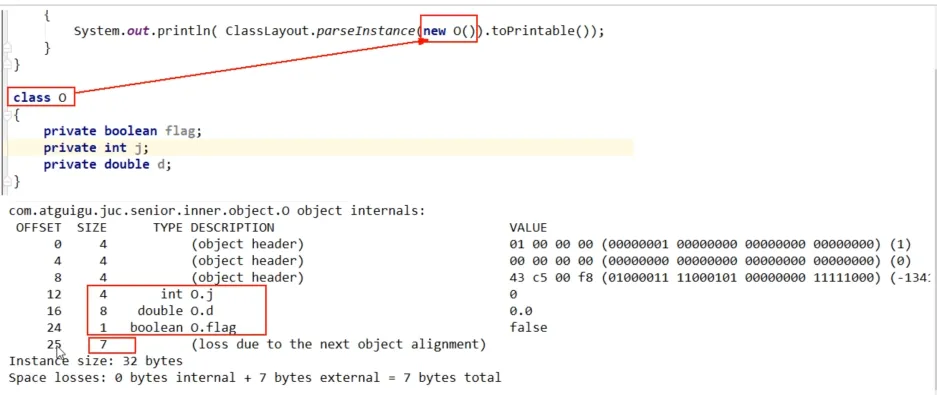Screen dimensions: 937x395
Task: Click the 'boolean O.flag' field entry
Action: point(183,327)
